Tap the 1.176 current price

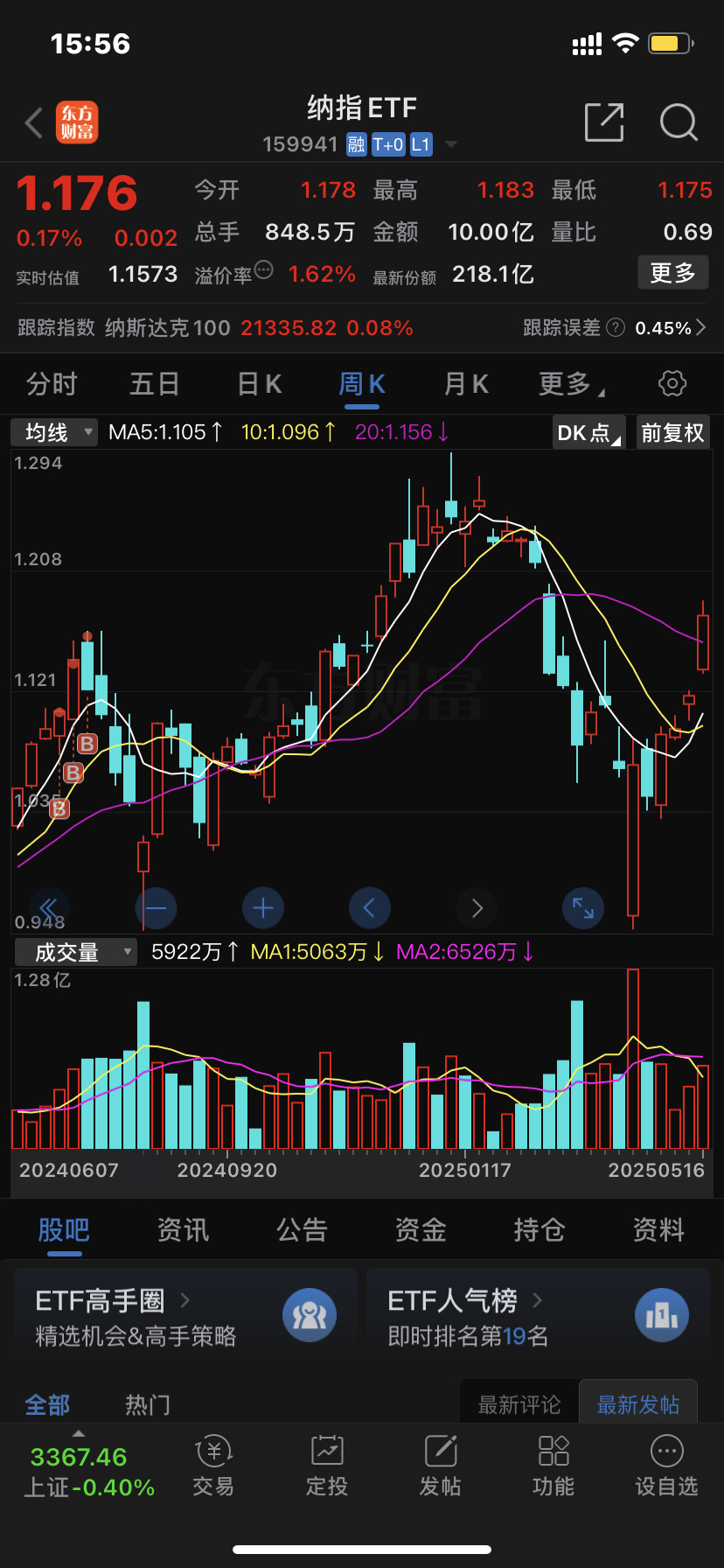(77, 193)
